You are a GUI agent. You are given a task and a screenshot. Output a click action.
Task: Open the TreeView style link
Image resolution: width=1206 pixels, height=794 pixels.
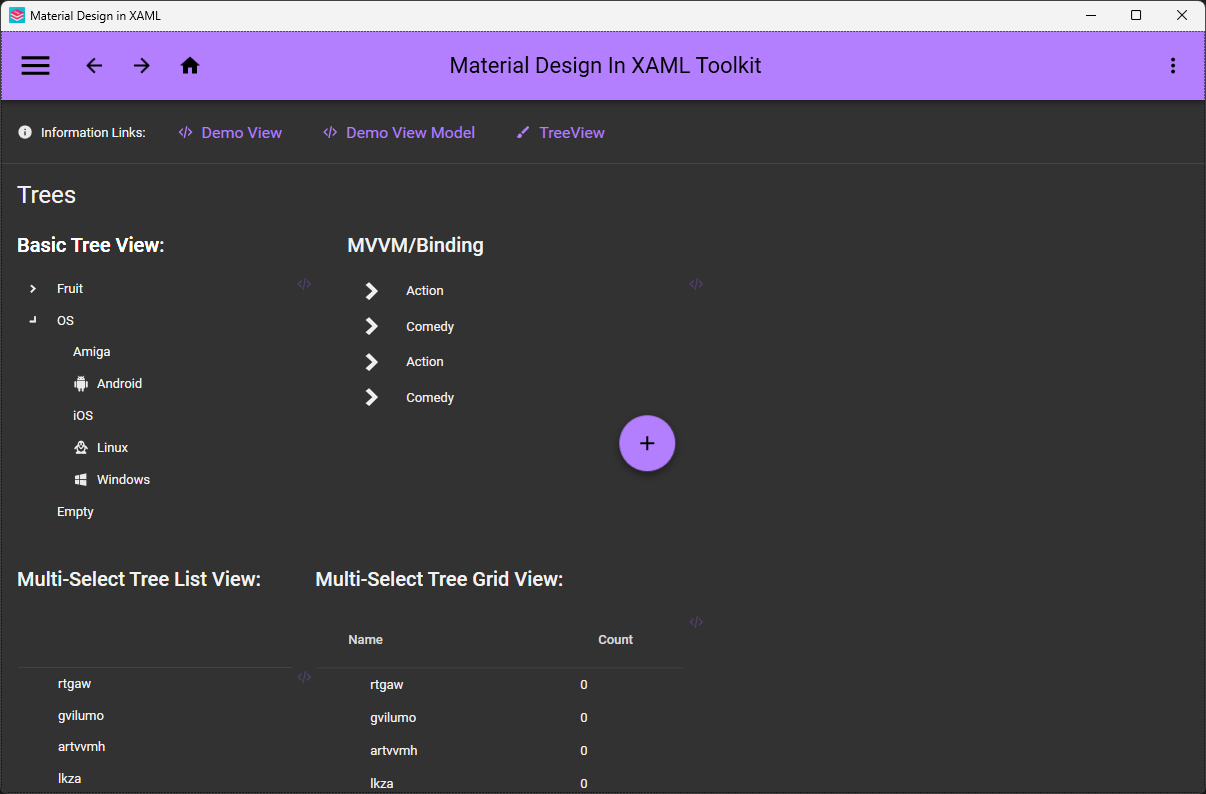tap(561, 132)
